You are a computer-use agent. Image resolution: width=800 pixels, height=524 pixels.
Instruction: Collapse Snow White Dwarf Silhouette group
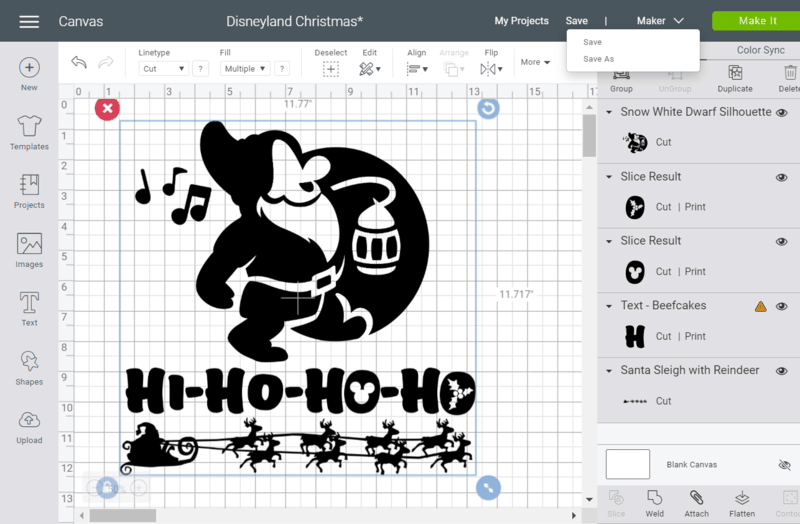point(609,112)
